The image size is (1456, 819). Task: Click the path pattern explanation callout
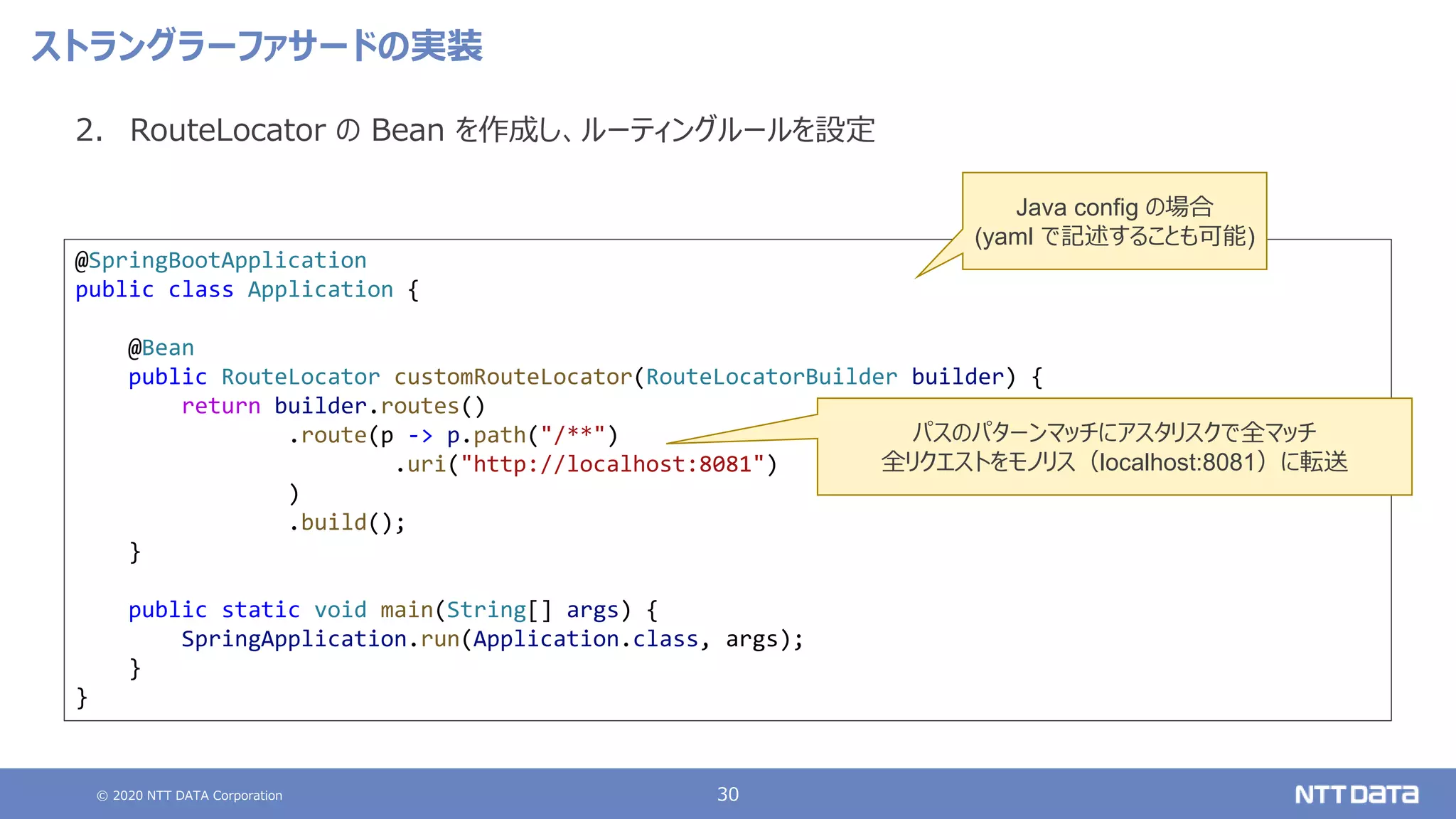click(x=1114, y=446)
